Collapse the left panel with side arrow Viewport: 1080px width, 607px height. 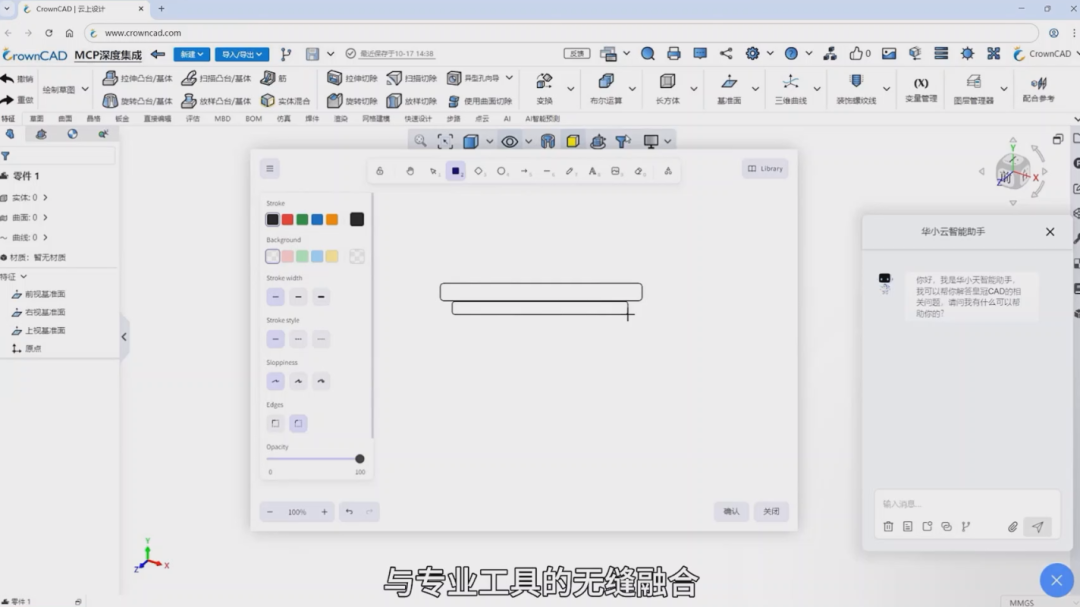click(x=124, y=337)
